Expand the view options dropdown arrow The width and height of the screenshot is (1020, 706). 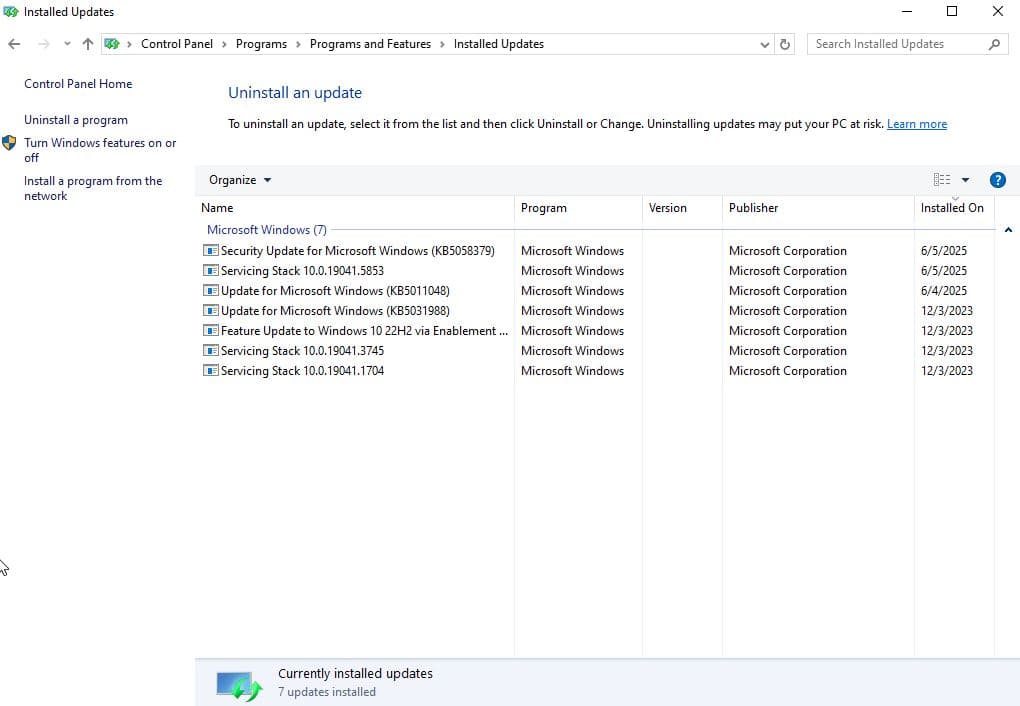965,180
